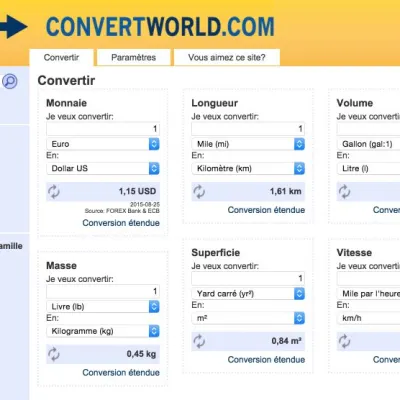This screenshot has height=400, width=400.
Task: Swap units in the Volume converter
Action: point(344,192)
